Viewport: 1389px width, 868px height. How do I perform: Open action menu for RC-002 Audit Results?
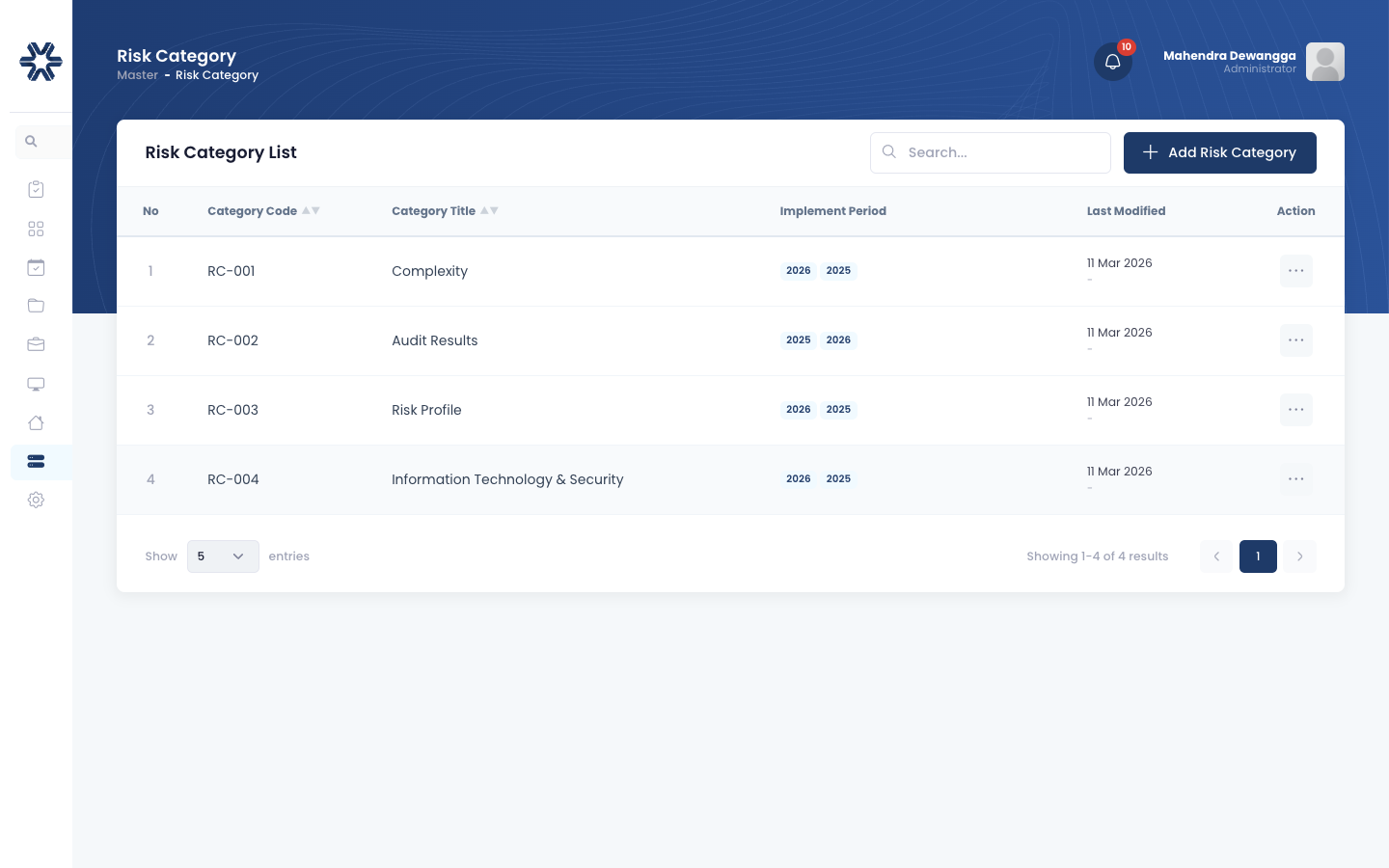click(1296, 340)
